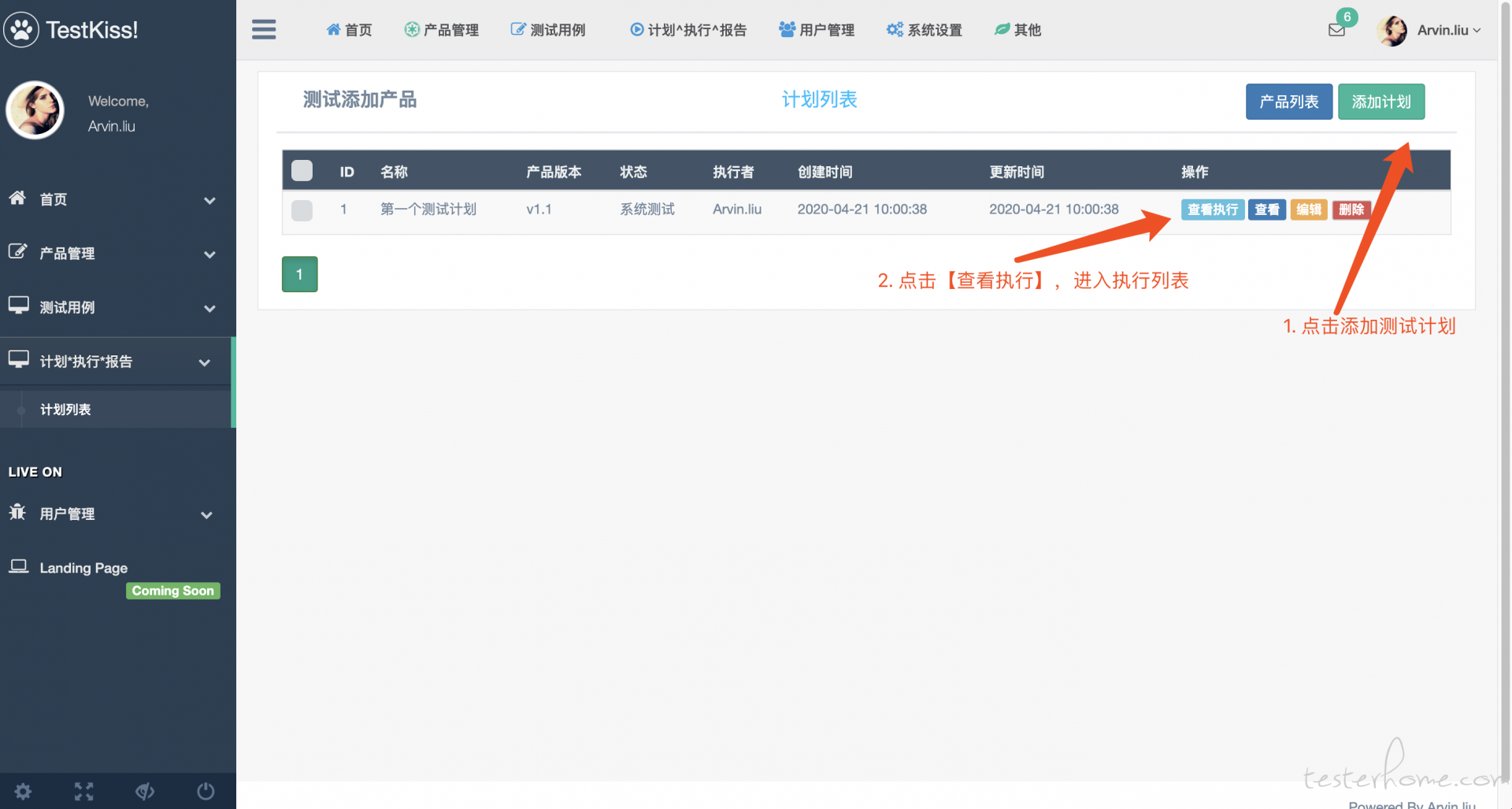Image resolution: width=1512 pixels, height=809 pixels.
Task: Select 计划列表 in sidebar submenu
Action: [x=65, y=410]
